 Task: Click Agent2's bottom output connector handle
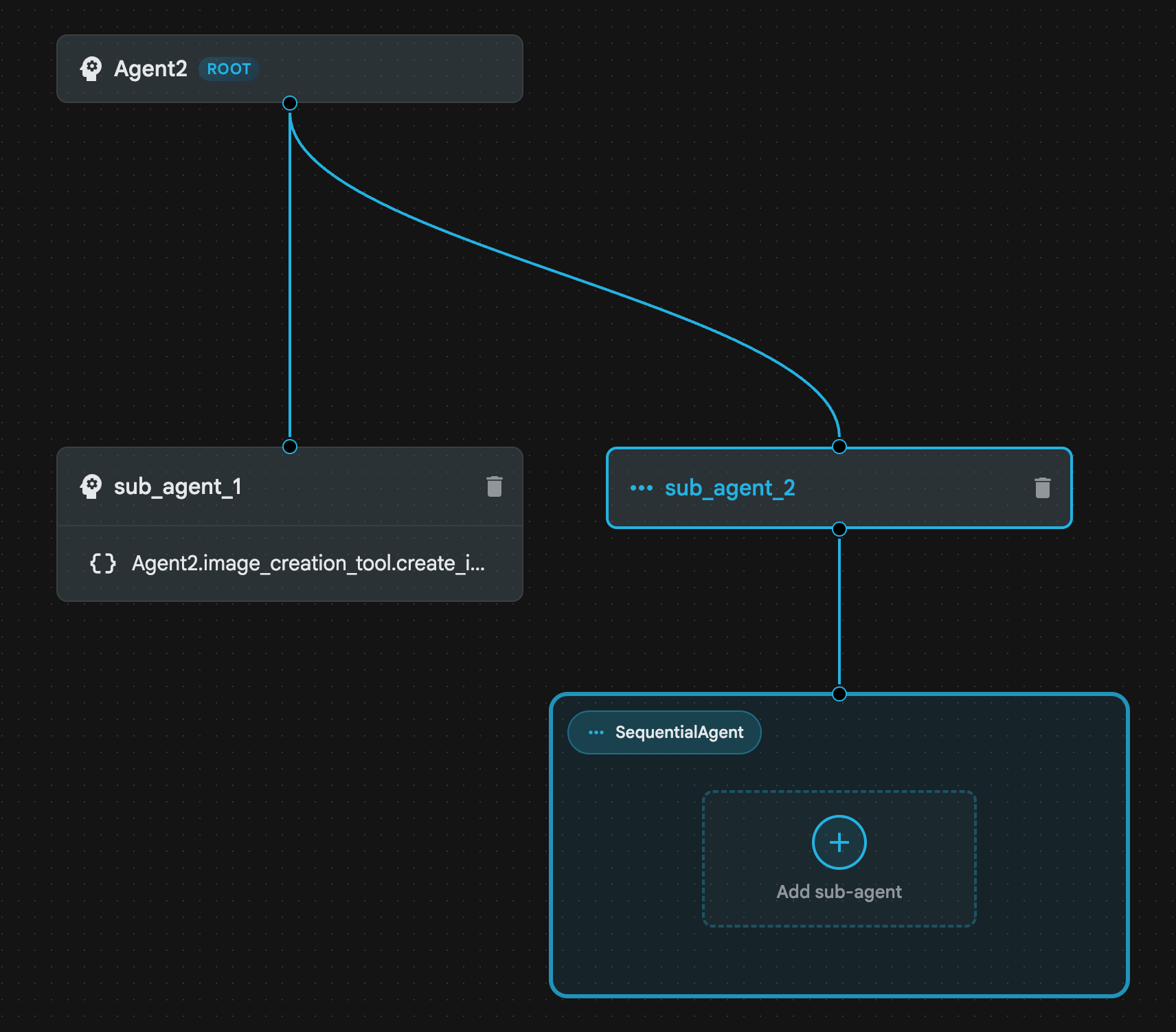click(290, 103)
